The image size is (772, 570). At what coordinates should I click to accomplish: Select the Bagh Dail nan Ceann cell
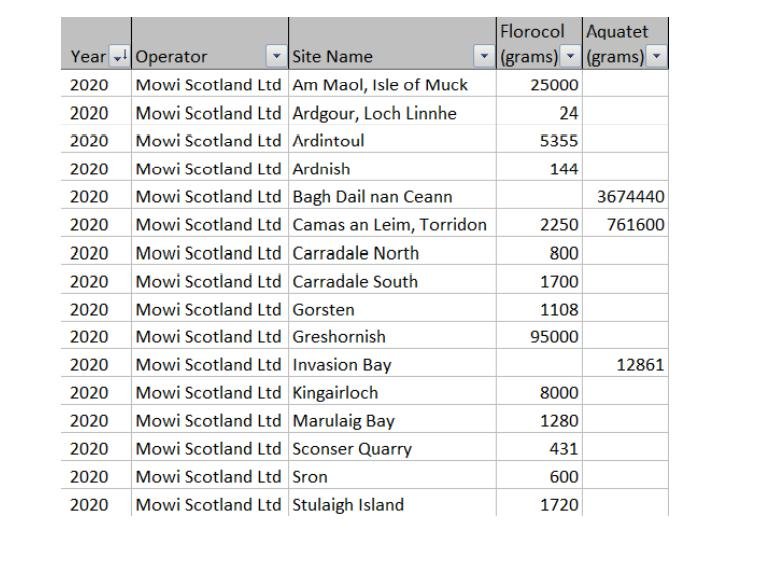click(372, 197)
